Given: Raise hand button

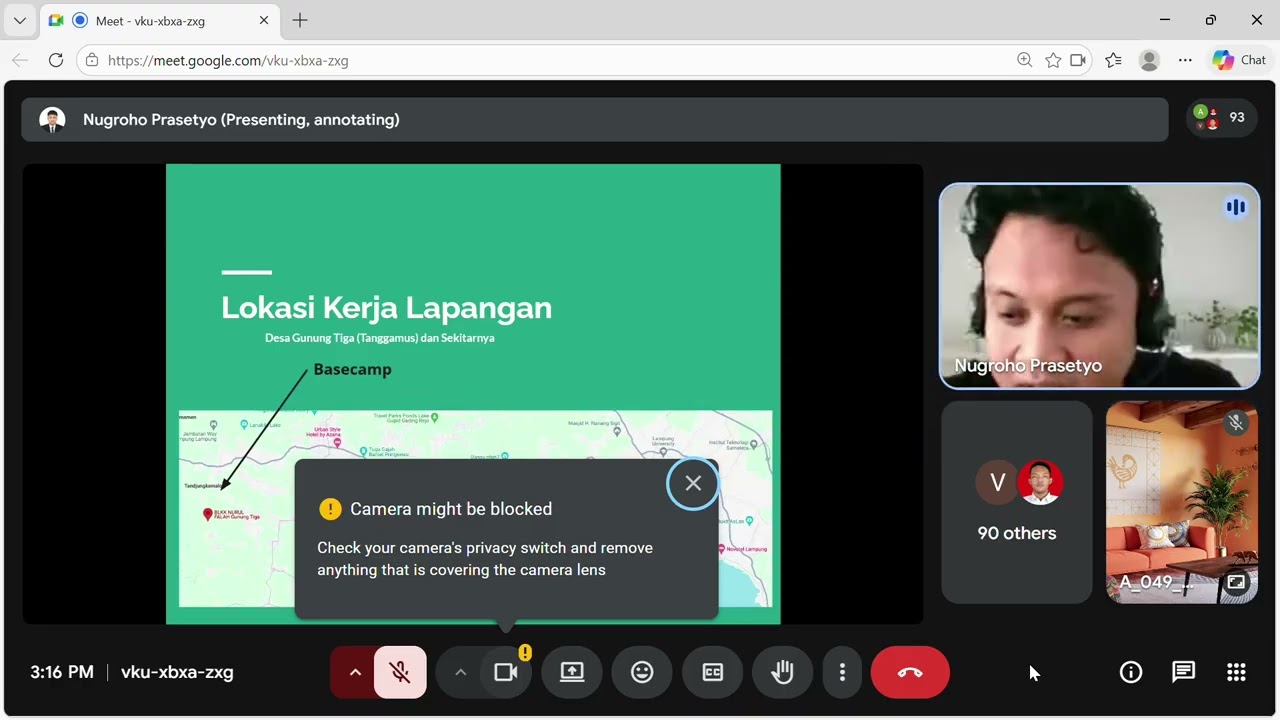Looking at the screenshot, I should click(782, 672).
